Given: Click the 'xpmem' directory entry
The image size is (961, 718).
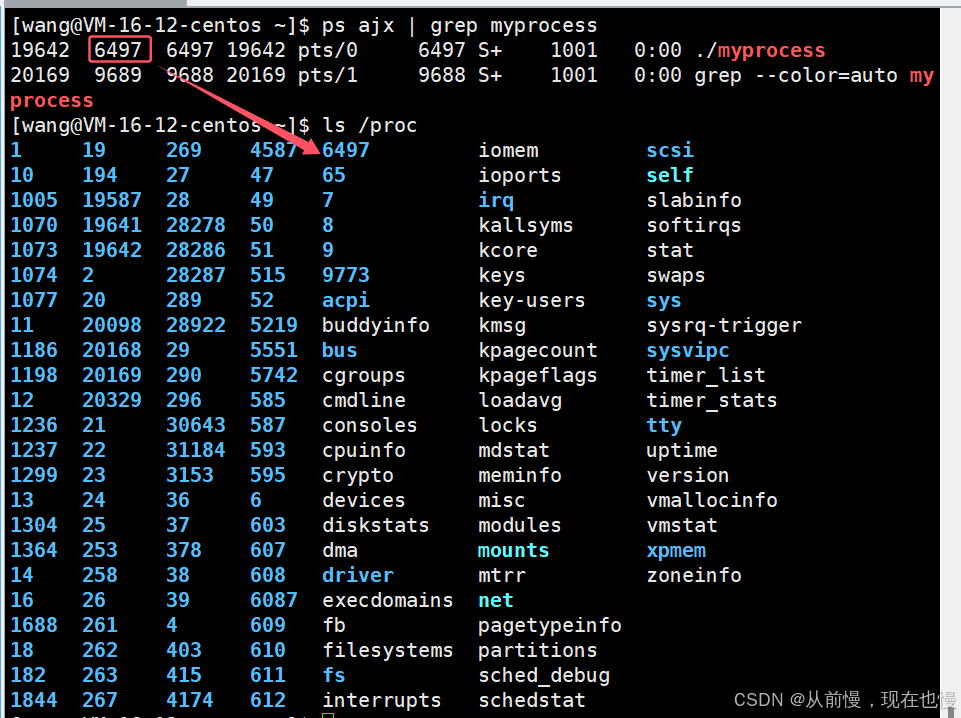Looking at the screenshot, I should [676, 551].
